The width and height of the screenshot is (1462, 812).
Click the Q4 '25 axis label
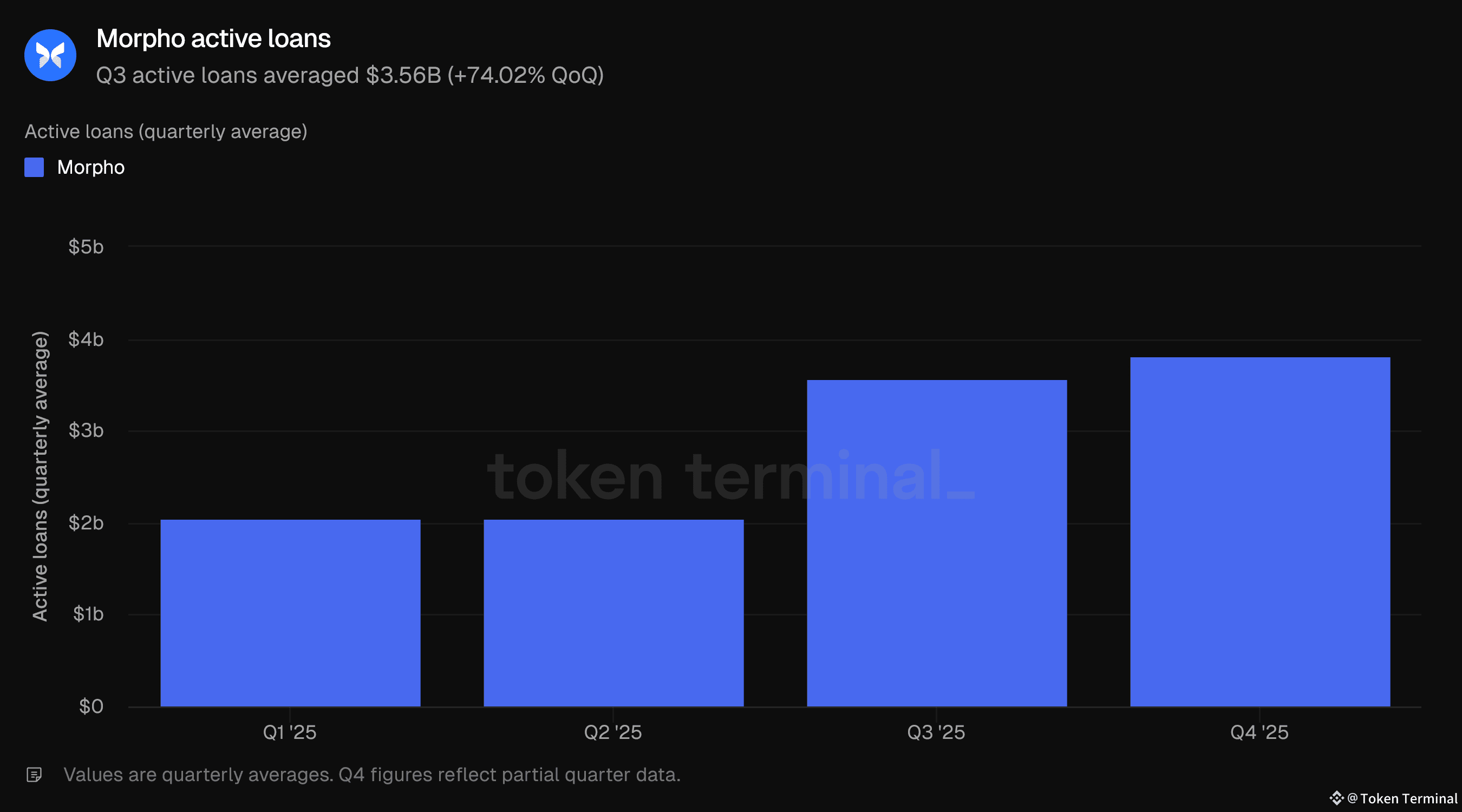pyautogui.click(x=1259, y=732)
